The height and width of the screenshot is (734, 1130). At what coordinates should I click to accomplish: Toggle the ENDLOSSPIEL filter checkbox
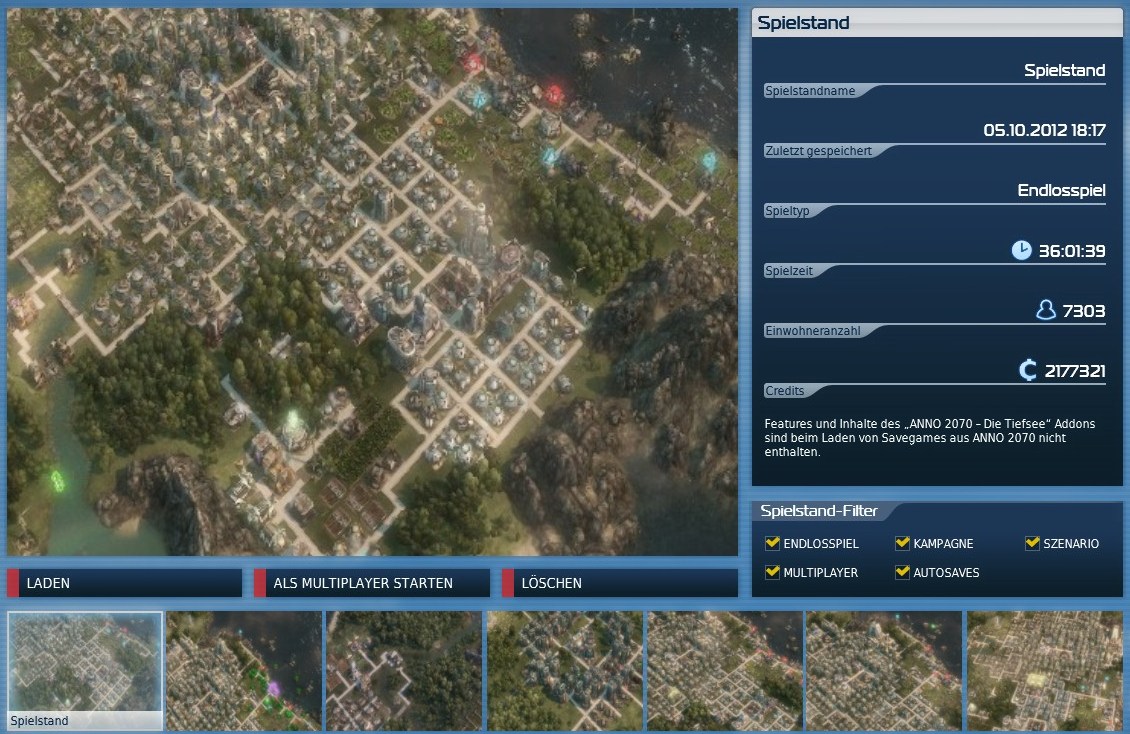click(773, 542)
